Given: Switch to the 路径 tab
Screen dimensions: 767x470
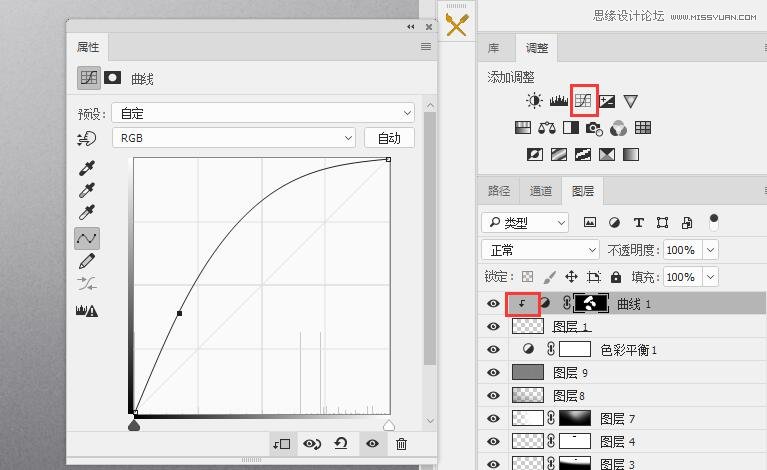Looking at the screenshot, I should (x=499, y=191).
